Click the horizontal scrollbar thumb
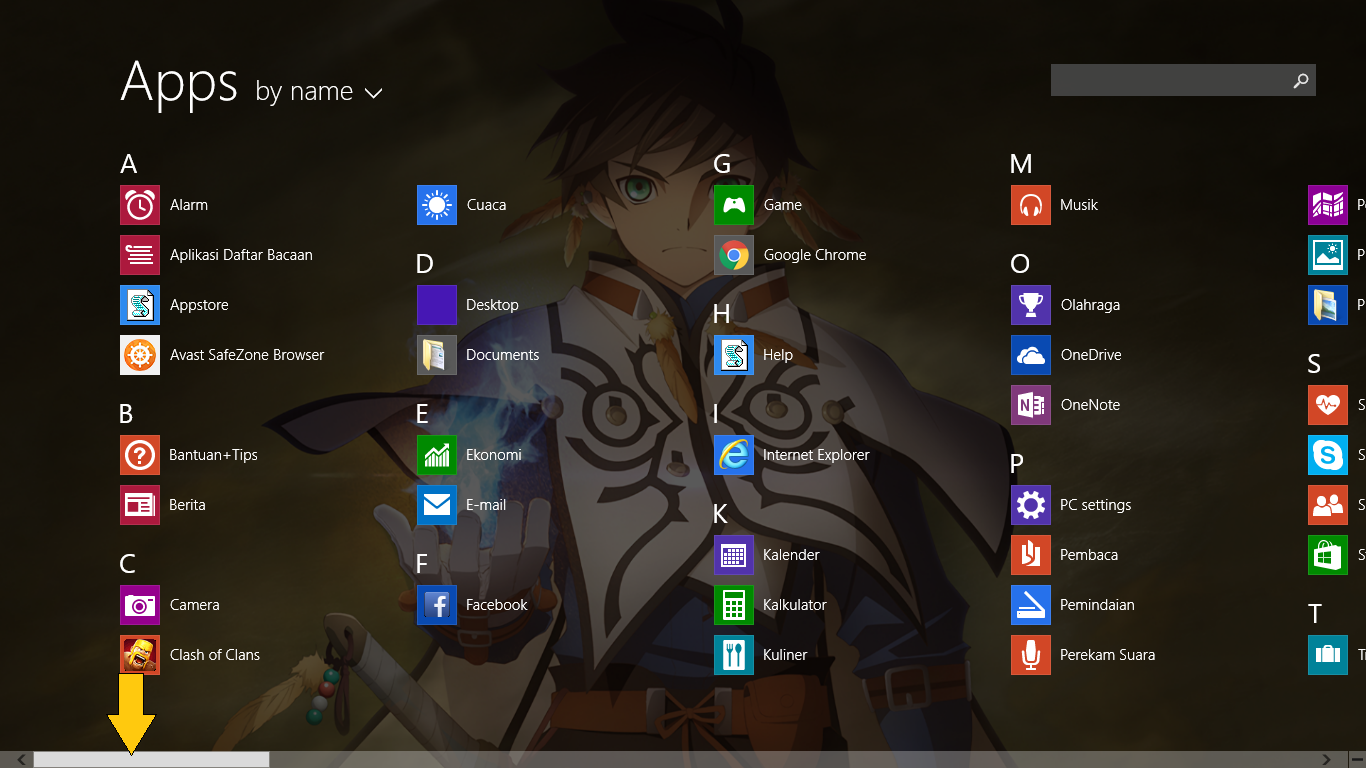Viewport: 1366px width, 768px height. (151, 760)
